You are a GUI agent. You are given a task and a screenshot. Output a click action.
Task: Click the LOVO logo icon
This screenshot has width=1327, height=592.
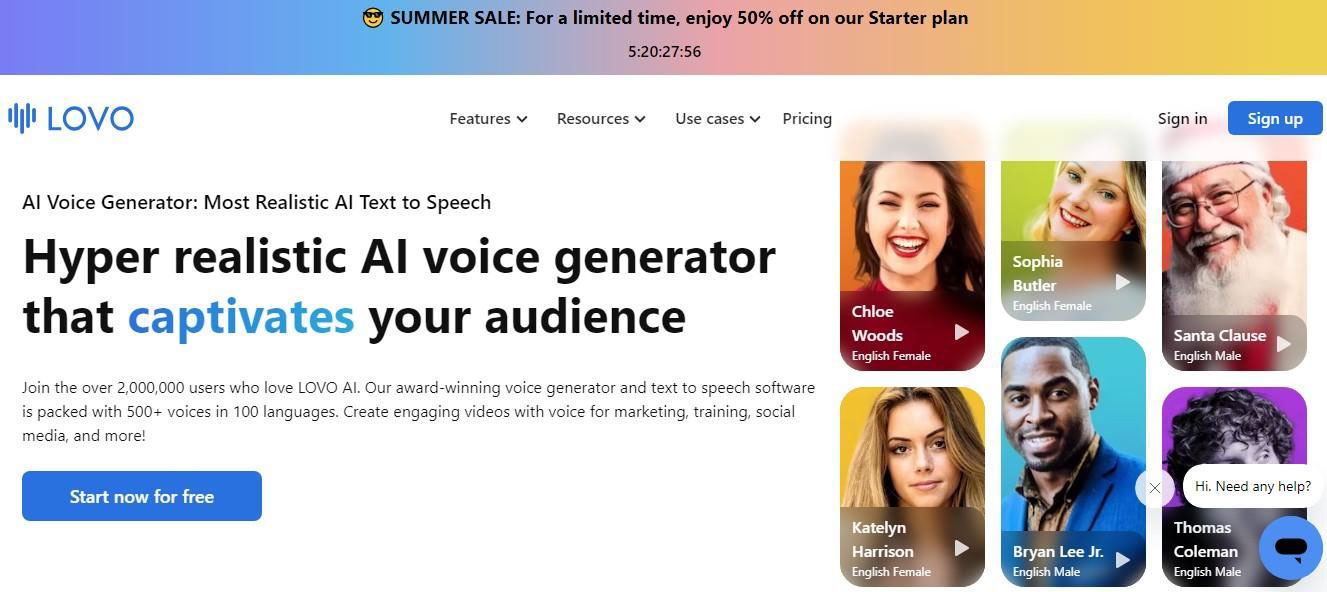[22, 118]
